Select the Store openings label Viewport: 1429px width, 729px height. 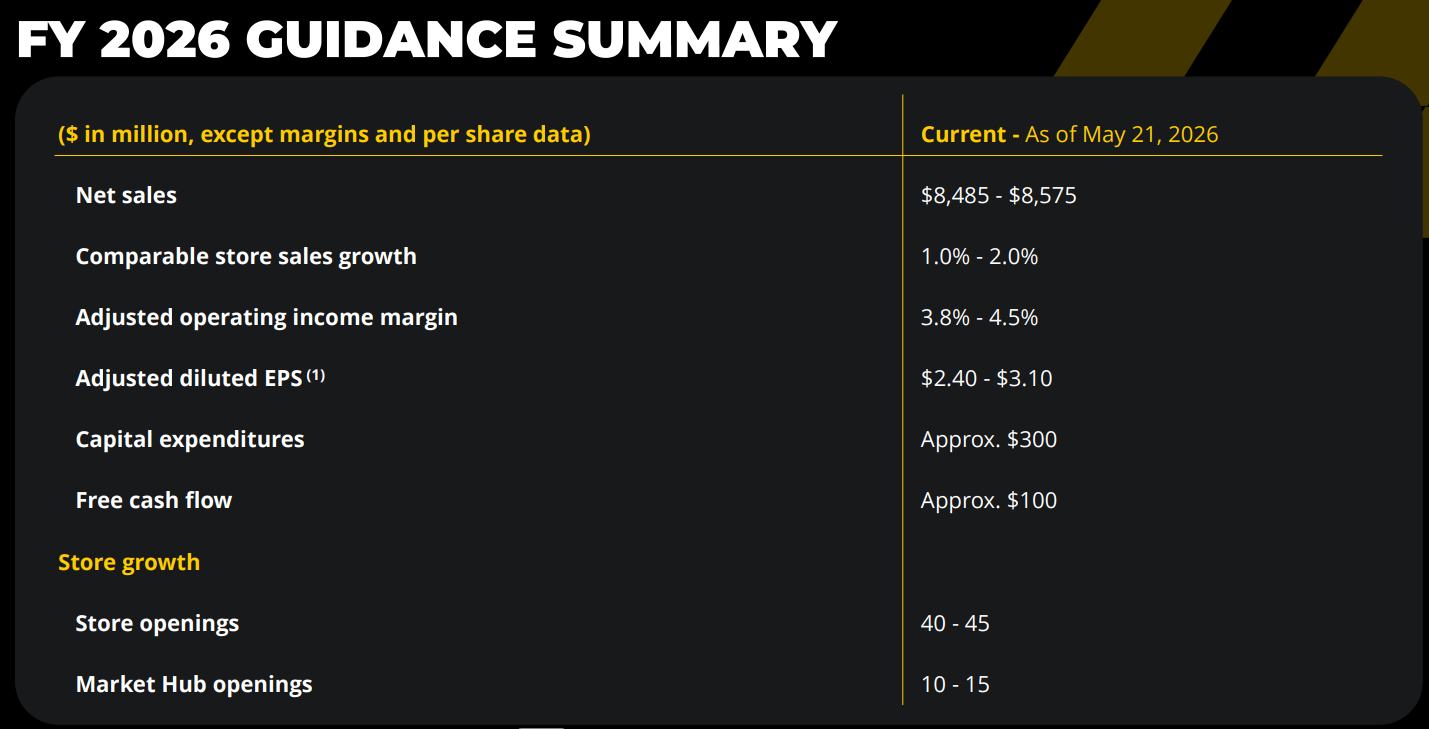(x=158, y=623)
